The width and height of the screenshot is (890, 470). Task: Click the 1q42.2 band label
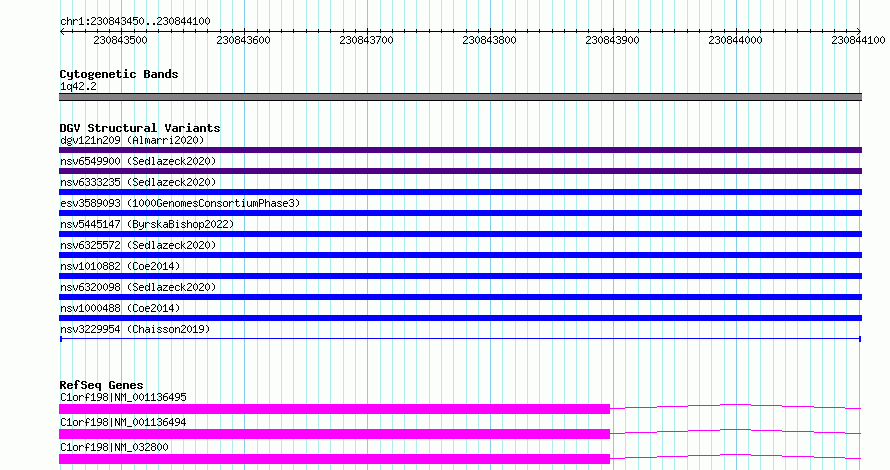(78, 86)
